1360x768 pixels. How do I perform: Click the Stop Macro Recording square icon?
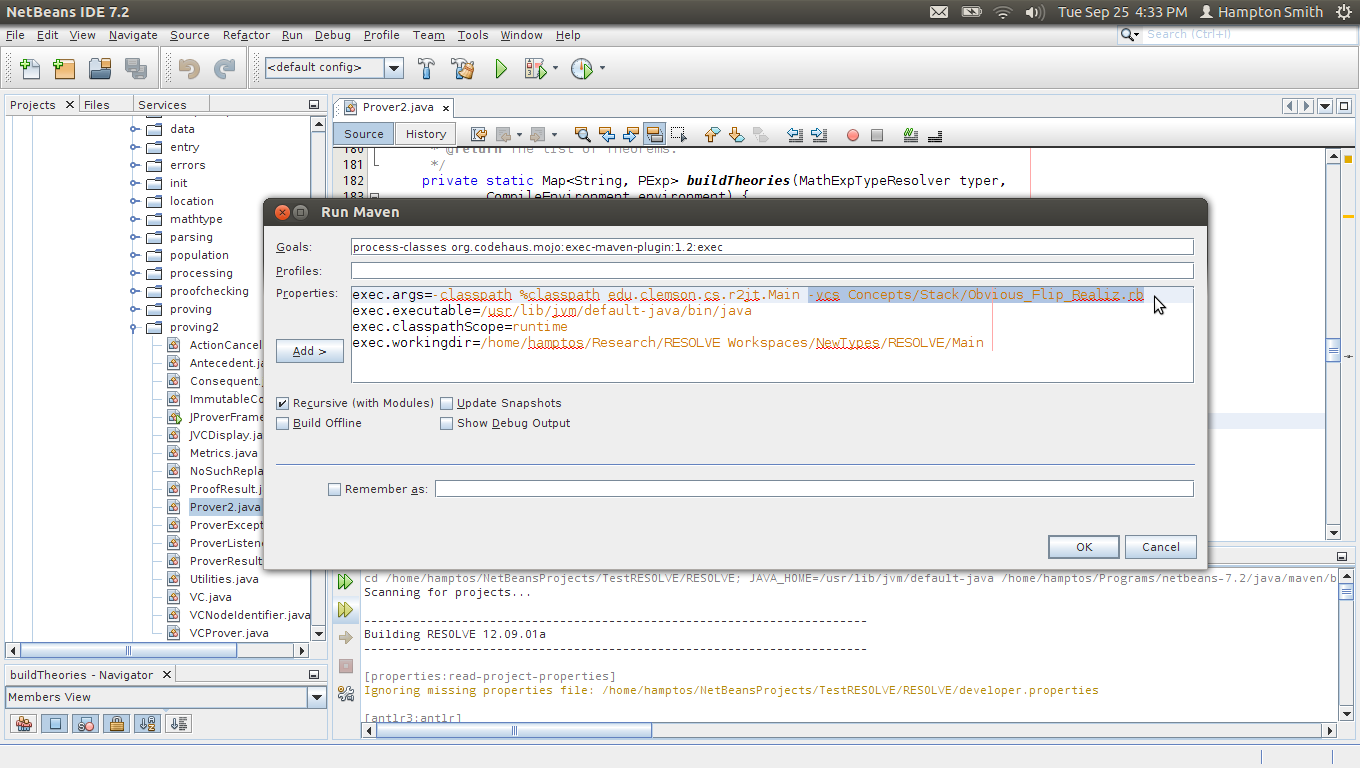coord(877,135)
